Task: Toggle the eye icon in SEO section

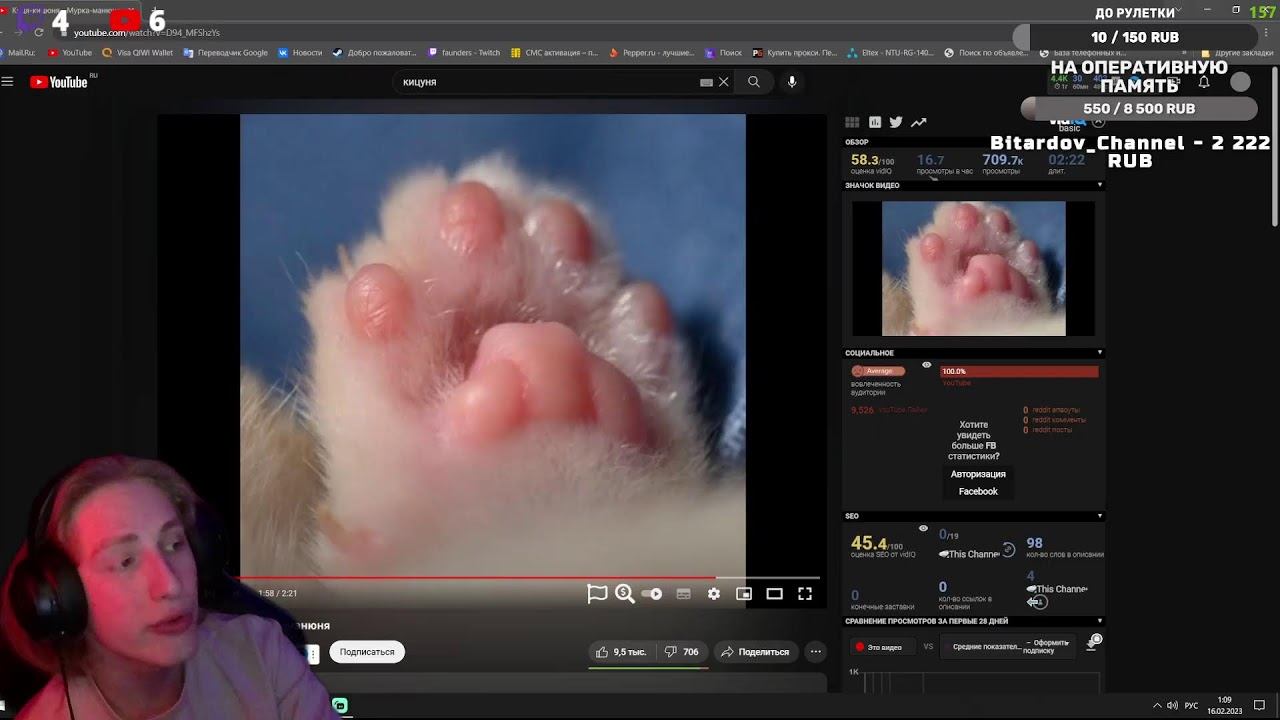Action: pos(923,528)
